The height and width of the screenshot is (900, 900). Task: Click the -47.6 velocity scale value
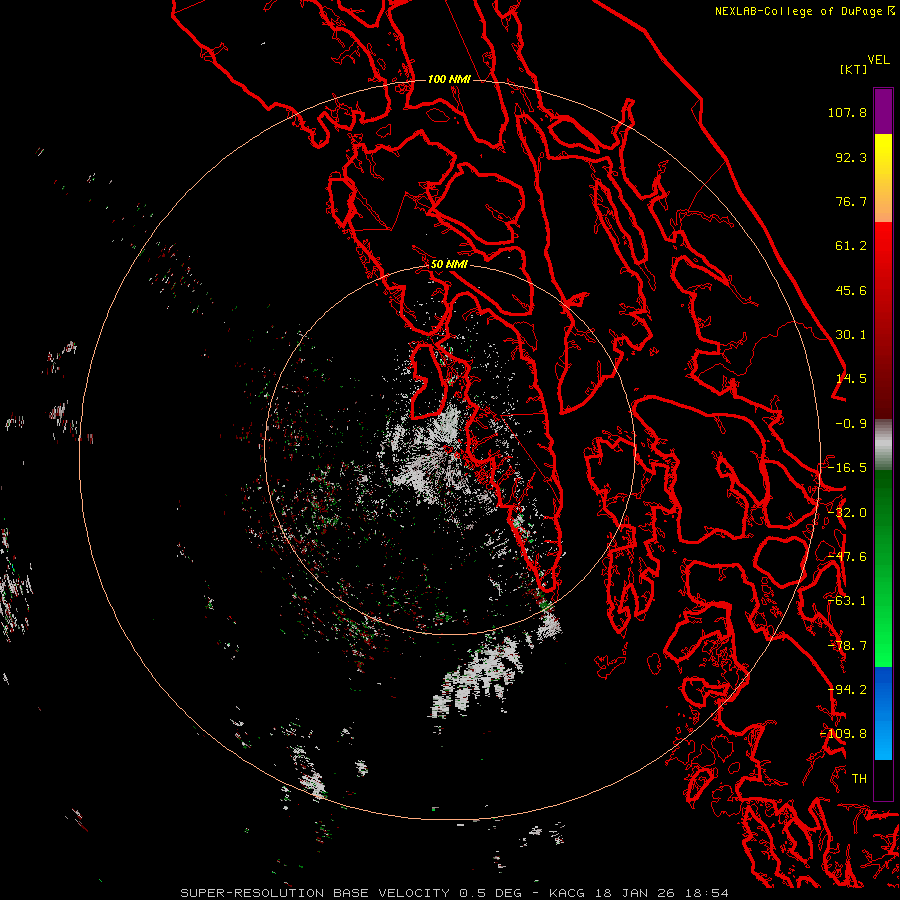coord(847,557)
